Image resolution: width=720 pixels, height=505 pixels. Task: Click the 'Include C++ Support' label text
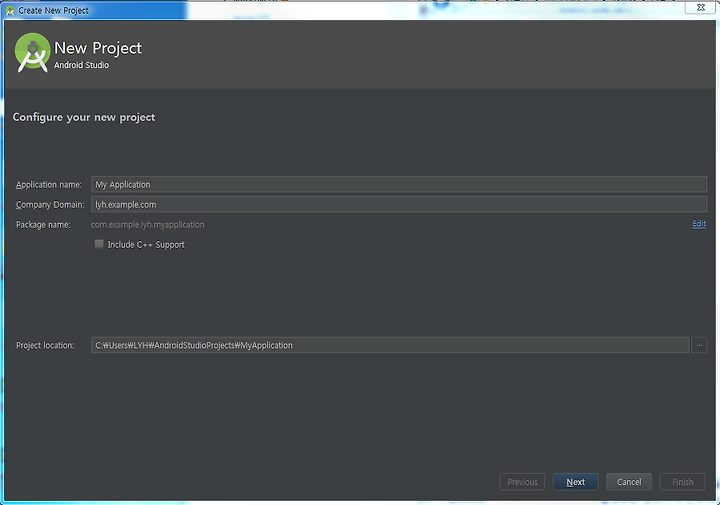[146, 245]
